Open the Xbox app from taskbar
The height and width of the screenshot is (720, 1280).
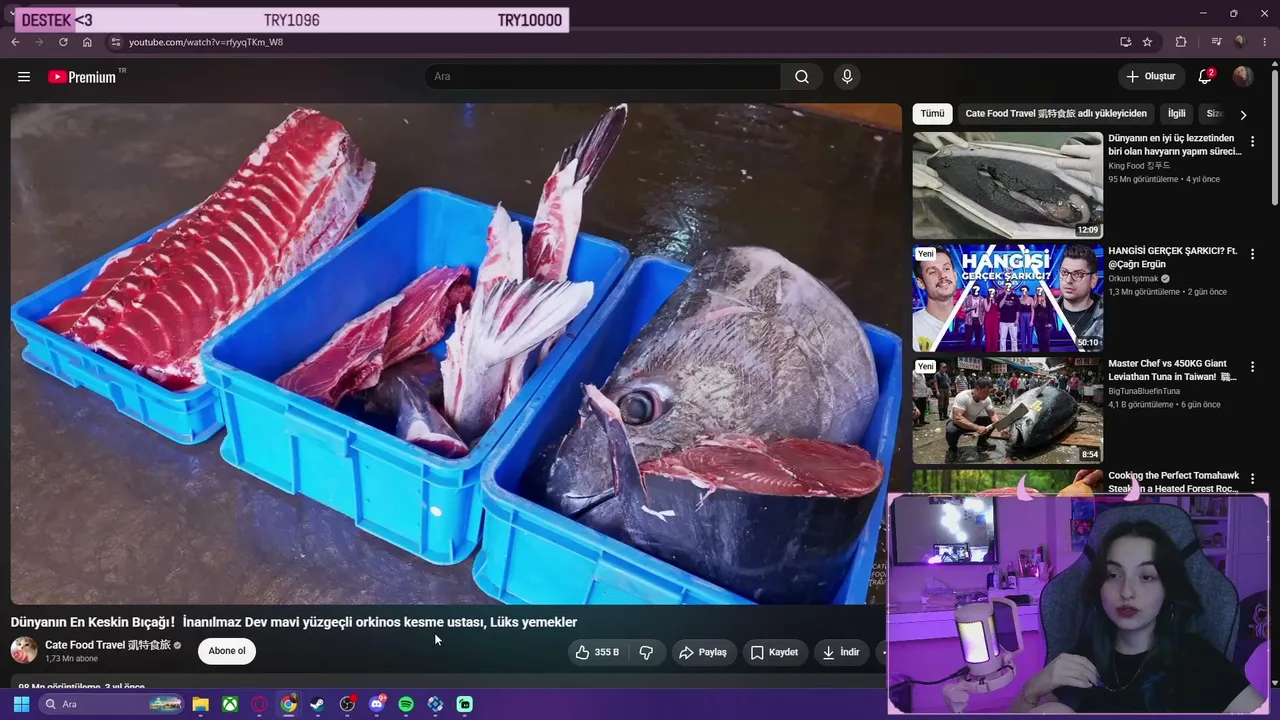point(230,704)
